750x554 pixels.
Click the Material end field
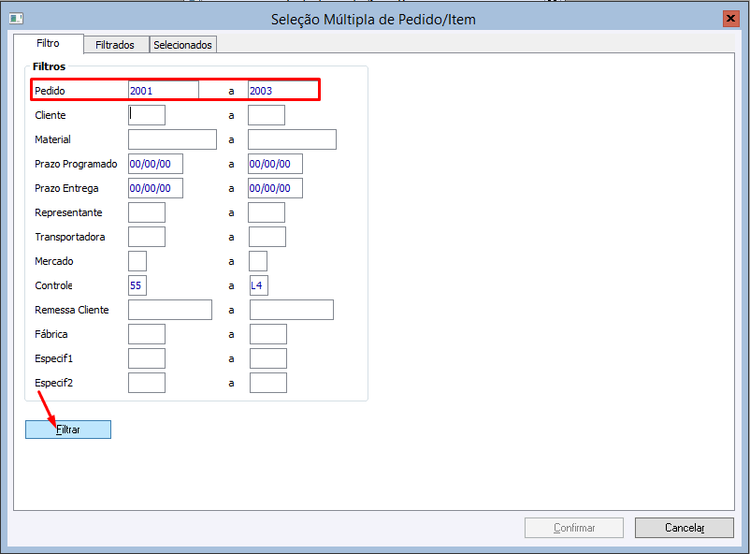coord(292,140)
